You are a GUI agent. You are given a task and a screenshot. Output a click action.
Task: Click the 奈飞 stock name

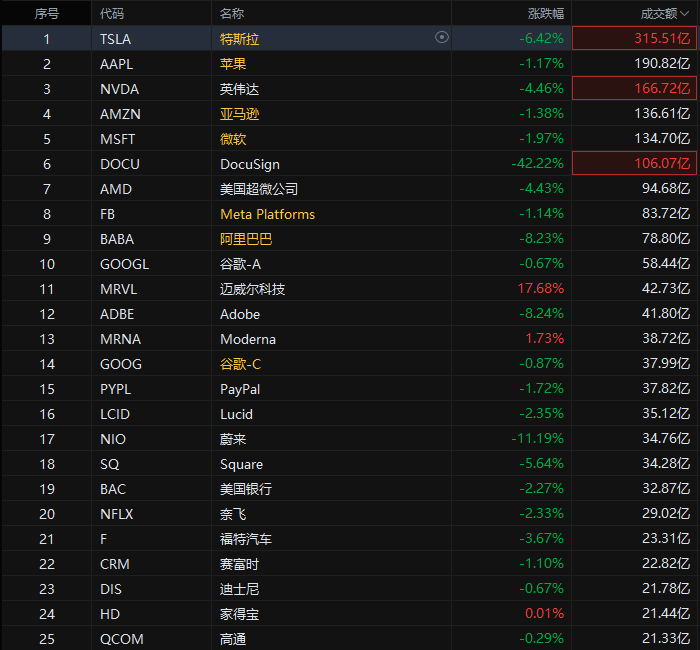point(233,514)
